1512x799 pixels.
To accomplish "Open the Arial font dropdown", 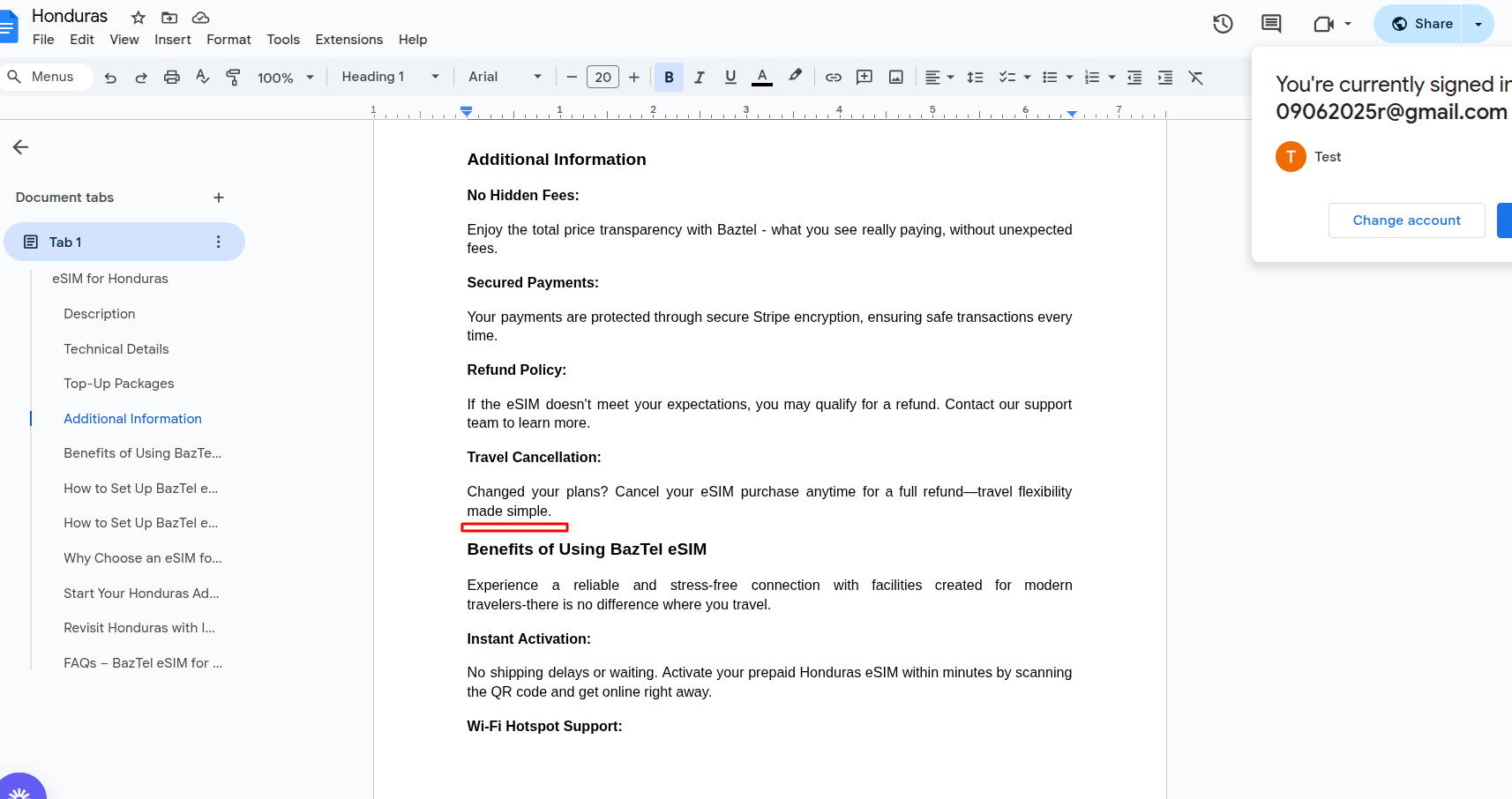I will 505,77.
